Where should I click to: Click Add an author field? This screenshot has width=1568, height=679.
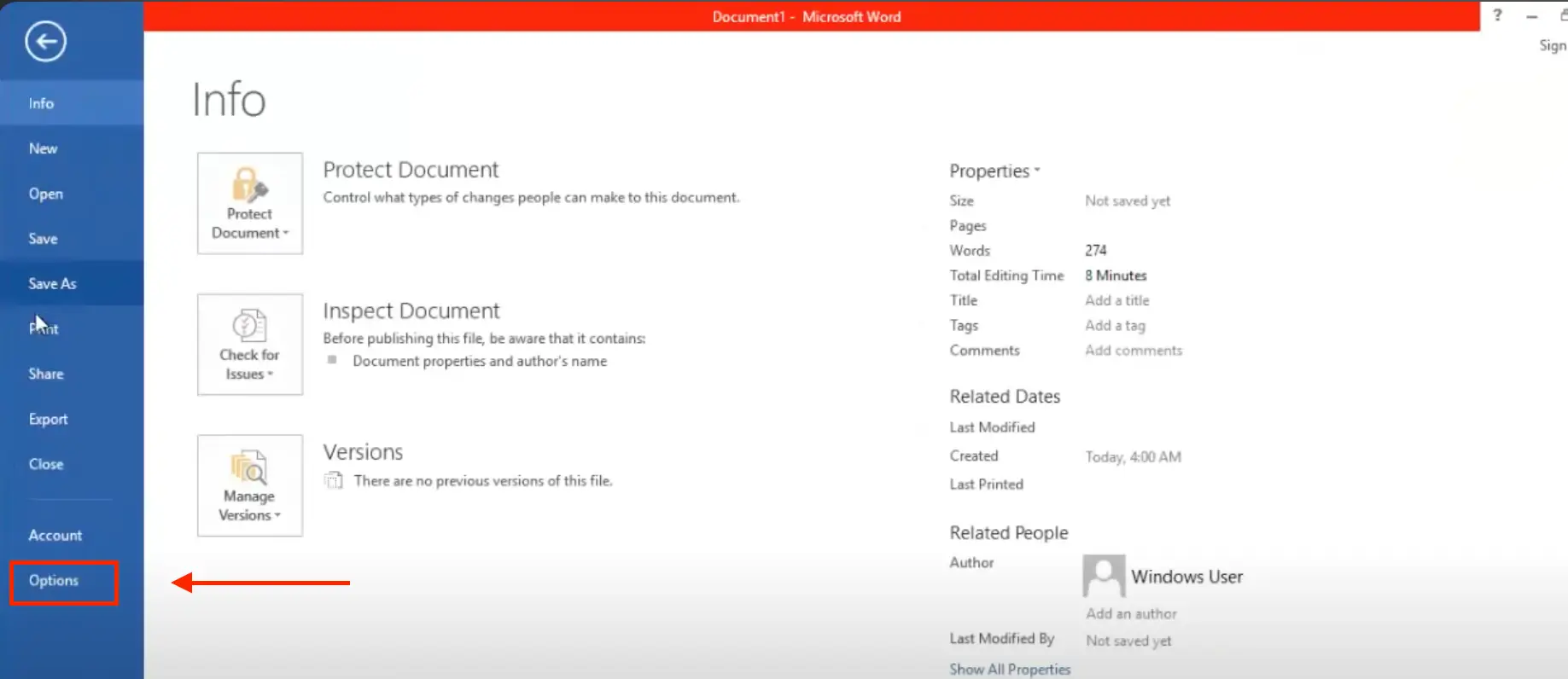1131,613
